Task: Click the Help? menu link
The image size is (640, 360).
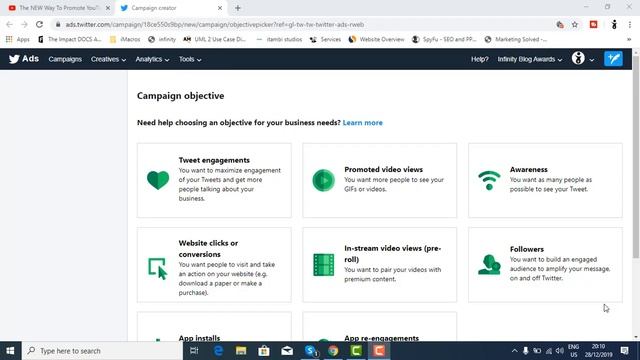Action: click(480, 59)
